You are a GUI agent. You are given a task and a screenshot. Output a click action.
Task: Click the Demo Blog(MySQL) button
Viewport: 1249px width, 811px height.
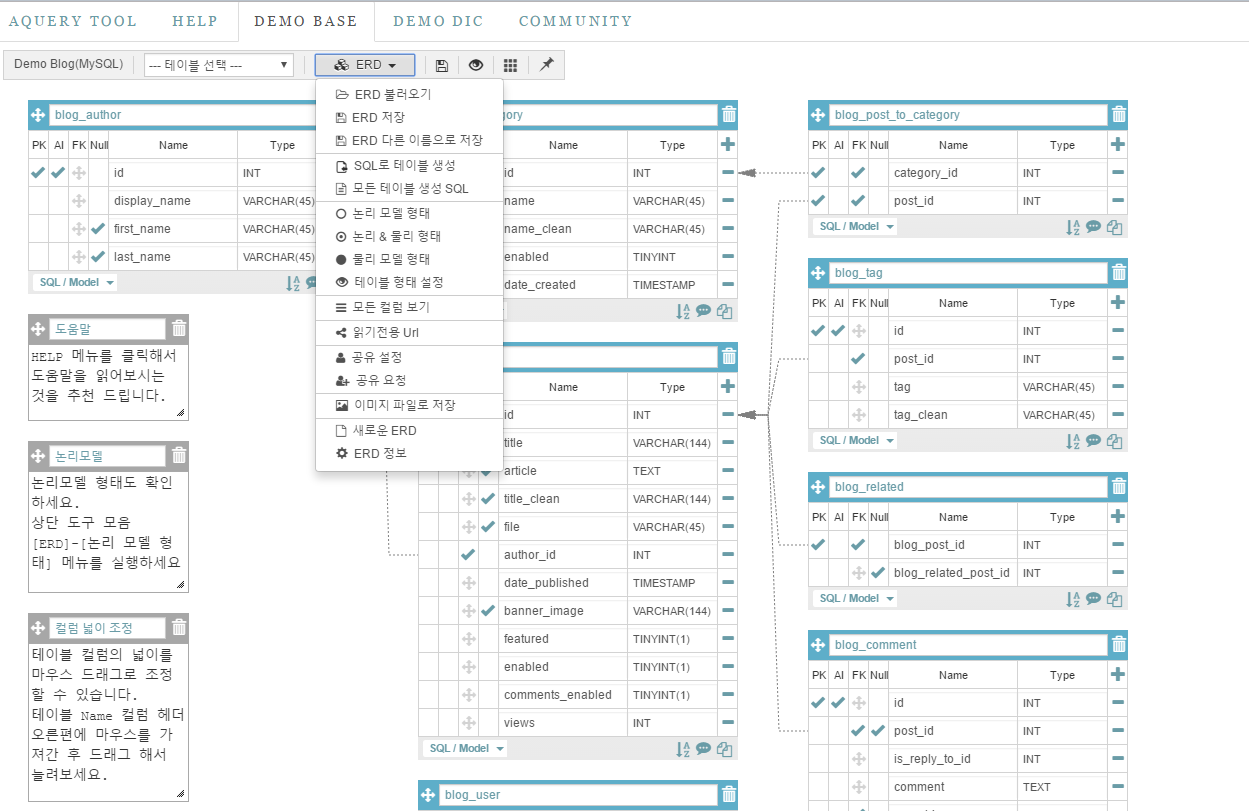(x=69, y=64)
